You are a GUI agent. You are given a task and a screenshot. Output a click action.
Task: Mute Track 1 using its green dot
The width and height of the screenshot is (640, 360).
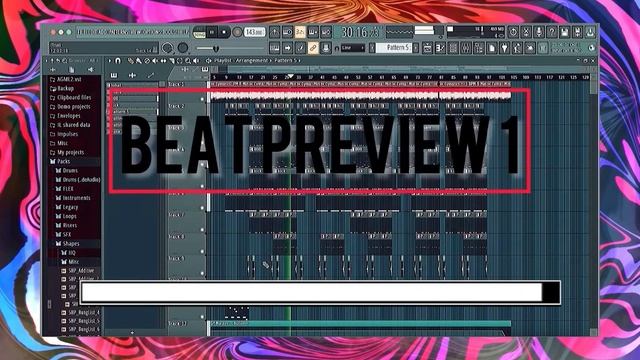(x=202, y=99)
